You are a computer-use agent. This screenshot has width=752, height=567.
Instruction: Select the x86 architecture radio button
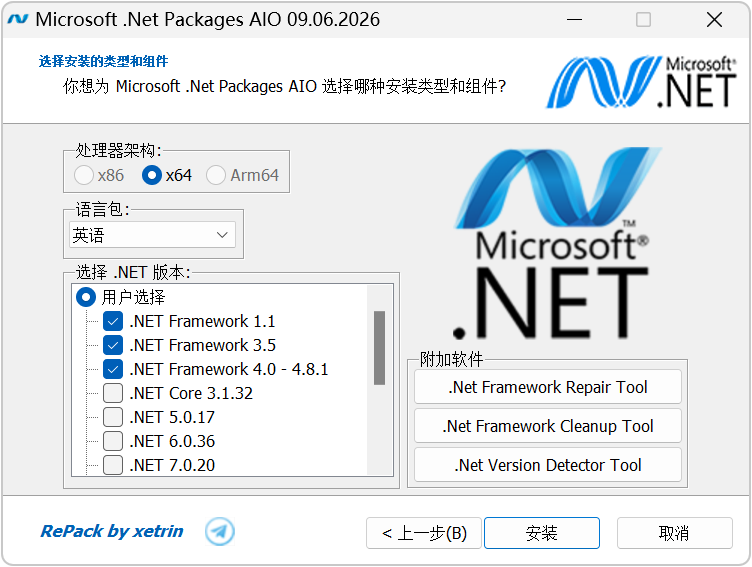coord(84,175)
